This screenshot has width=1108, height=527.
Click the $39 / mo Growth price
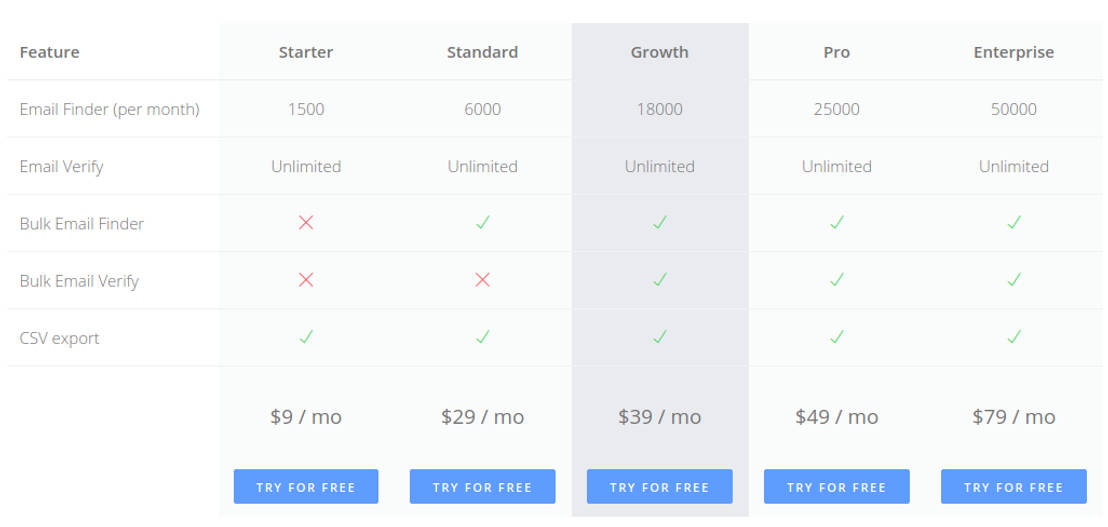[x=659, y=417]
